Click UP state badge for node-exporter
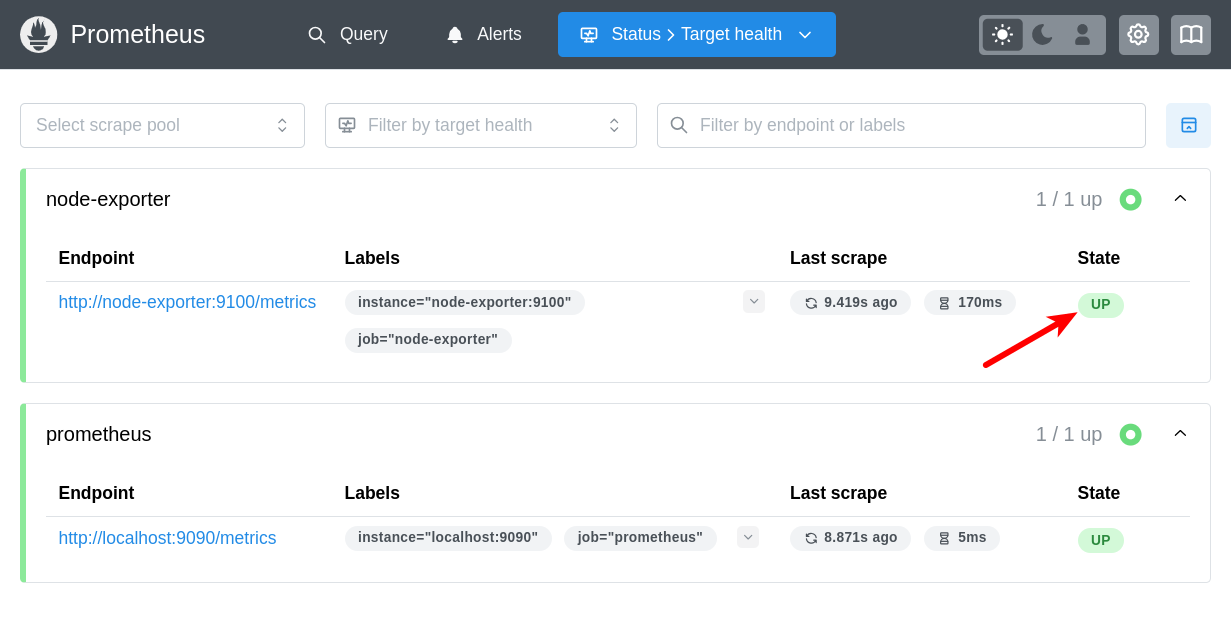 [1100, 305]
